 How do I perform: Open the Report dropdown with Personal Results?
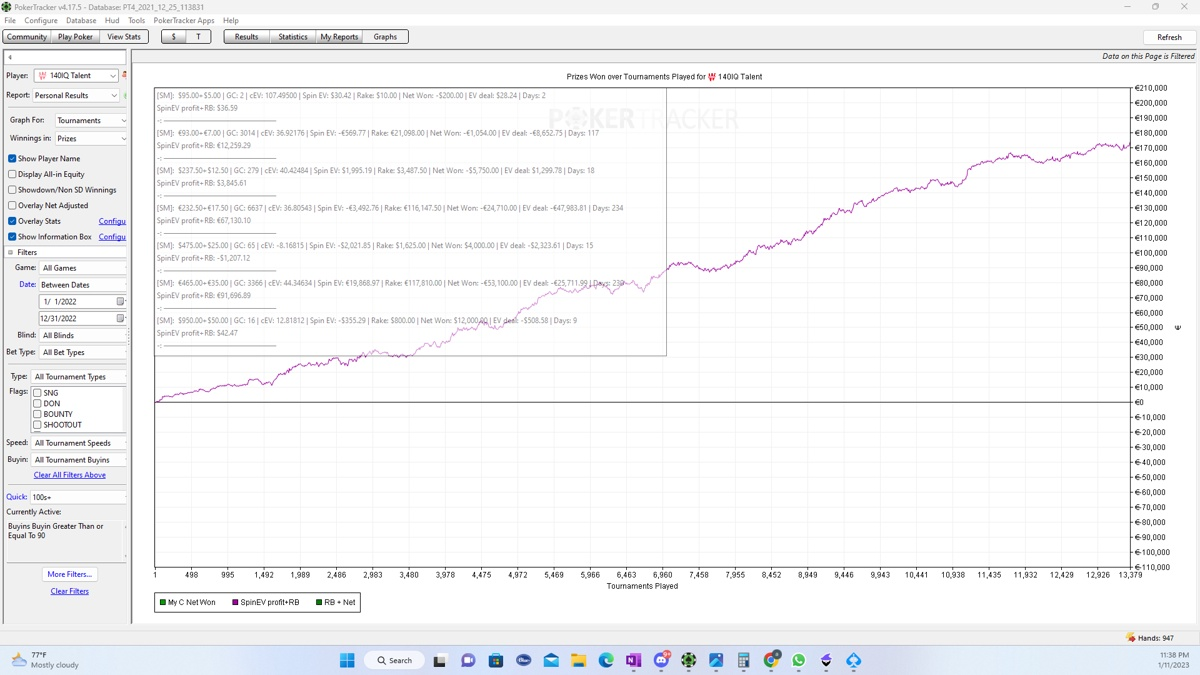pos(113,96)
